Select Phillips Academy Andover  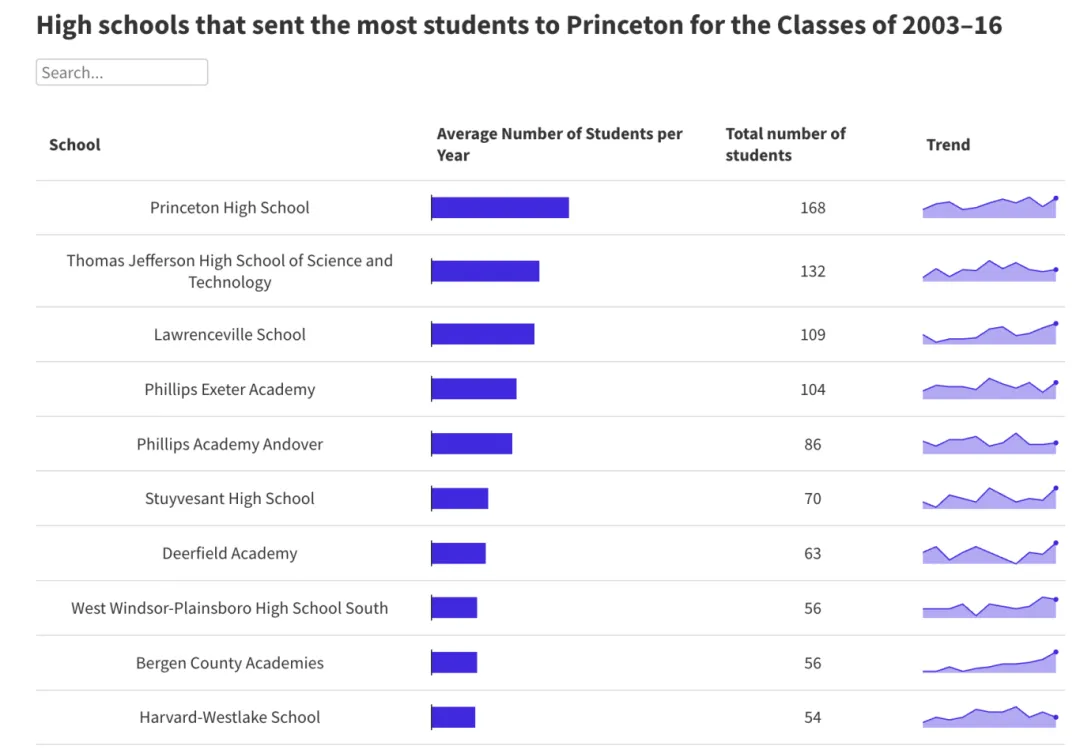pos(230,444)
